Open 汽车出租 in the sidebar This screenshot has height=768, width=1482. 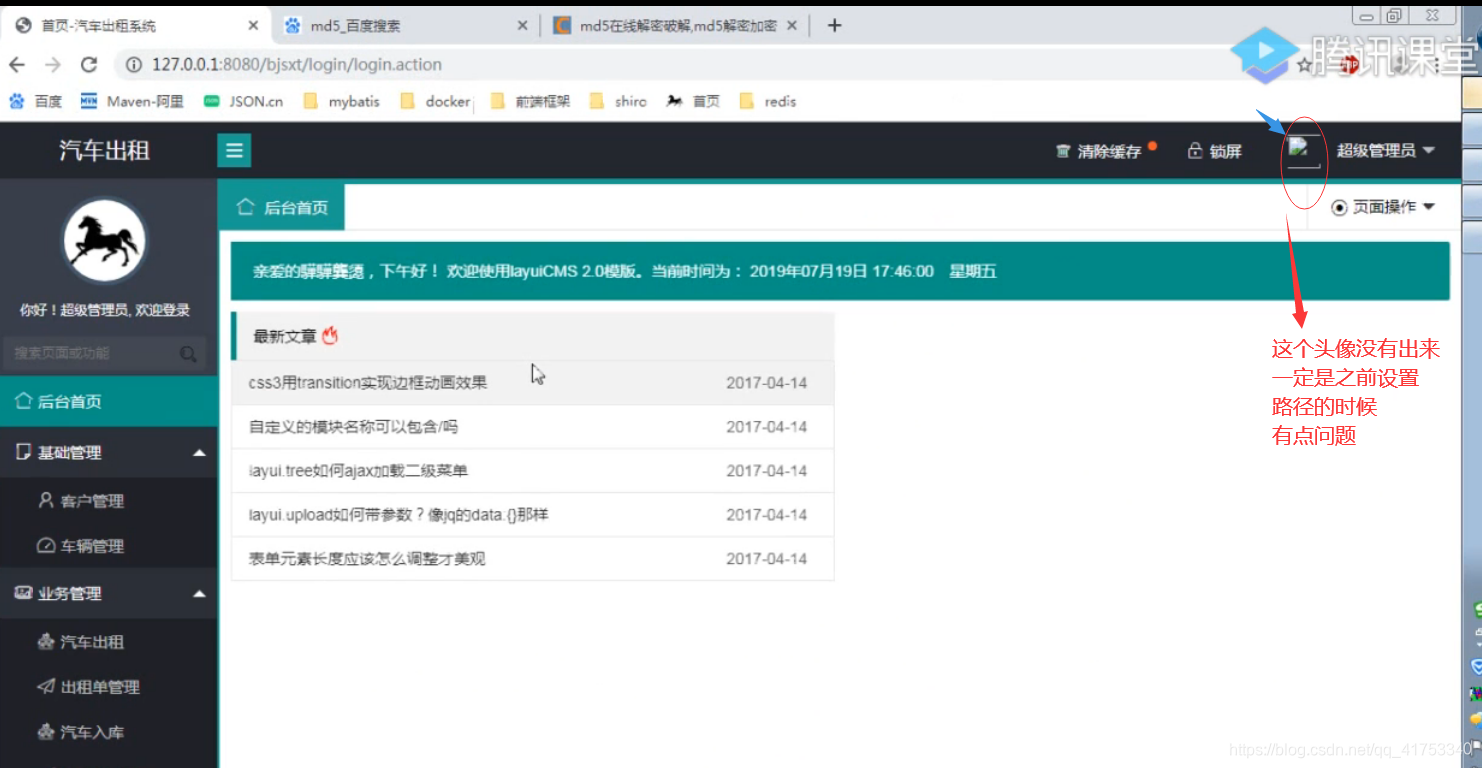tap(108, 642)
